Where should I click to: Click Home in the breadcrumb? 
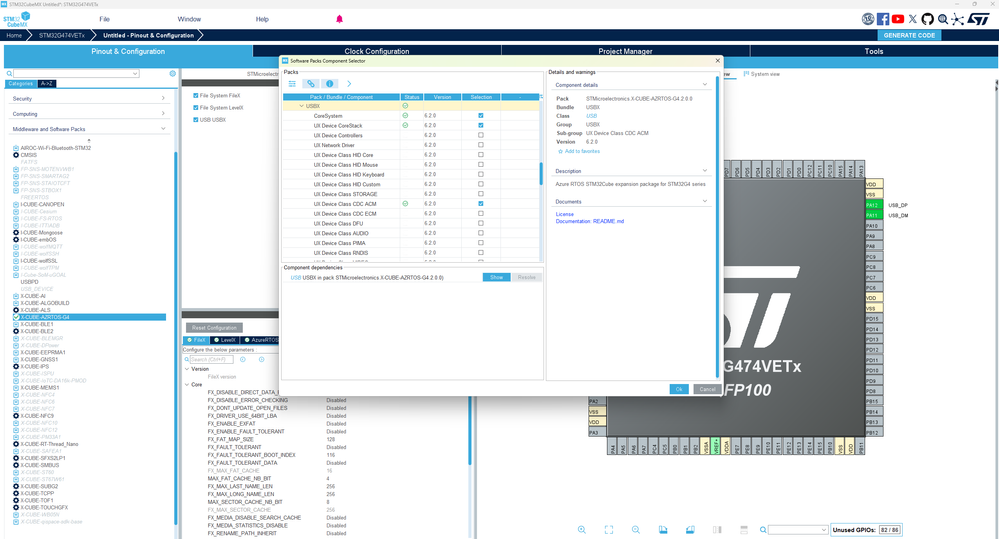tap(14, 36)
